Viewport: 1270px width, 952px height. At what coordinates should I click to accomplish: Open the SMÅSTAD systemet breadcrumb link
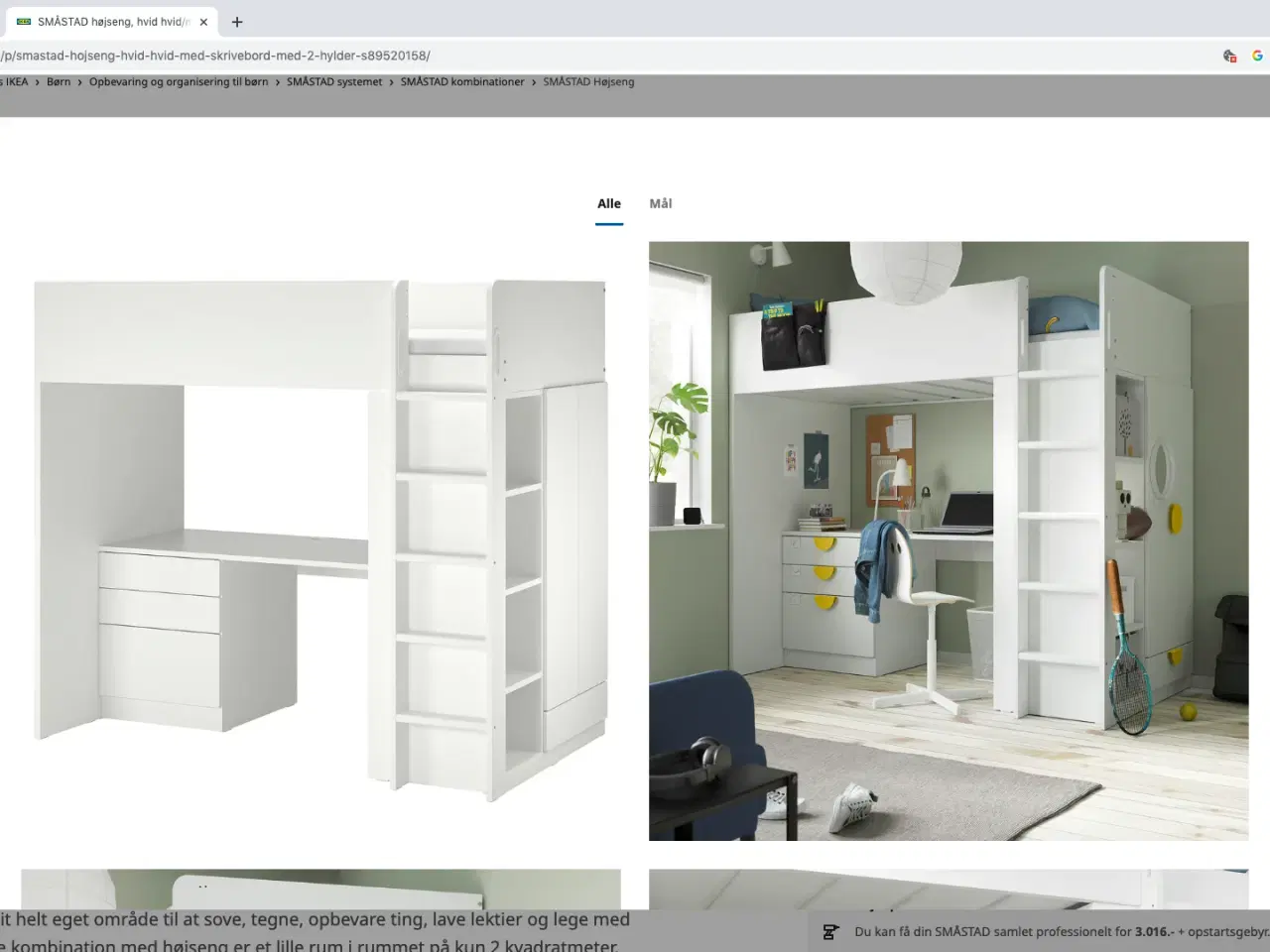coord(334,81)
